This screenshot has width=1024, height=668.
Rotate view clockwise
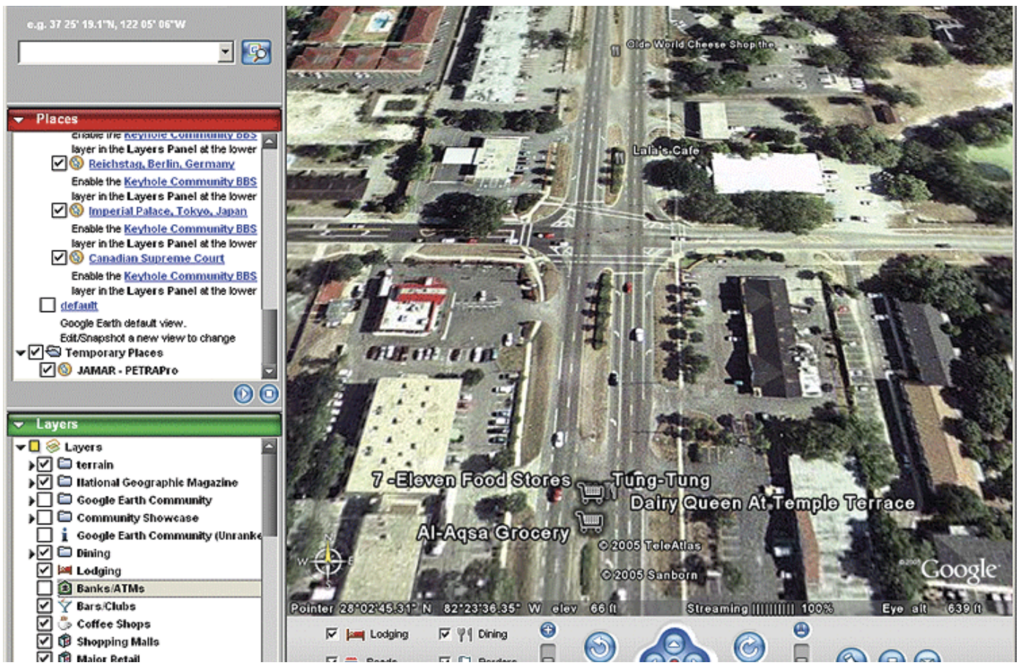[748, 646]
